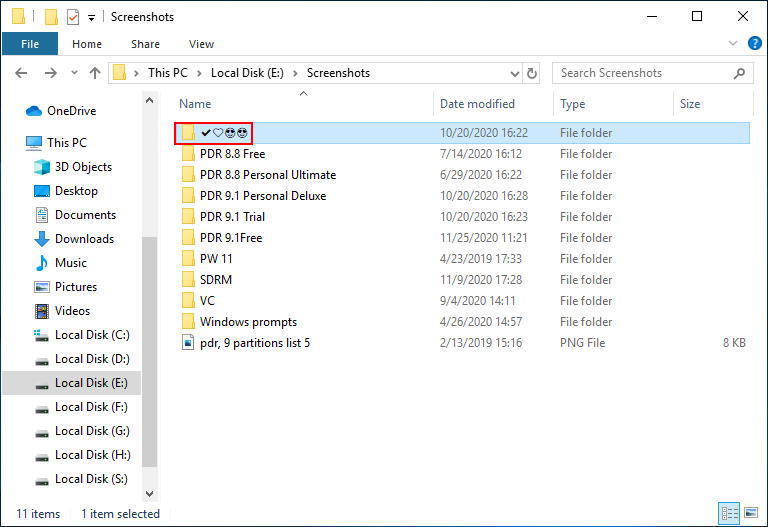Click This PC in the address bar
Viewport: 768px width, 527px height.
tap(168, 73)
